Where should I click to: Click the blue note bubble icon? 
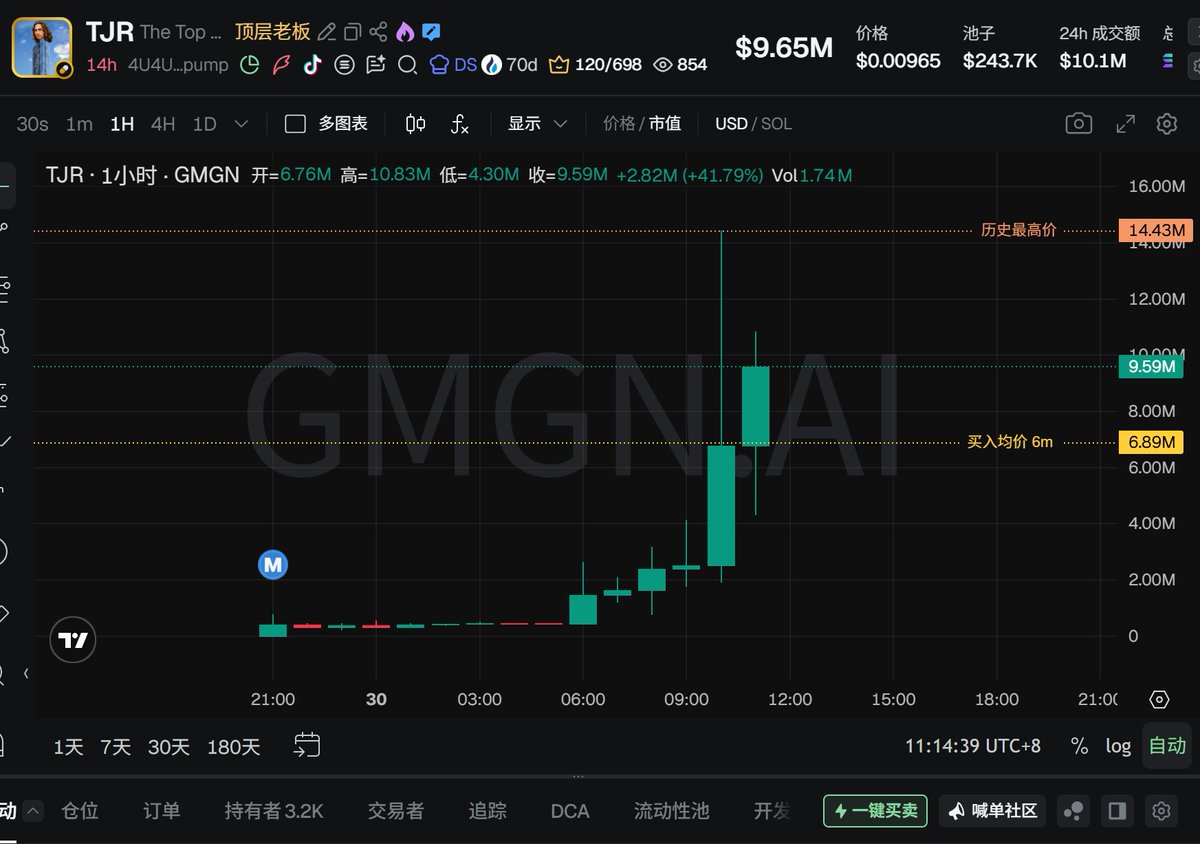(x=431, y=32)
